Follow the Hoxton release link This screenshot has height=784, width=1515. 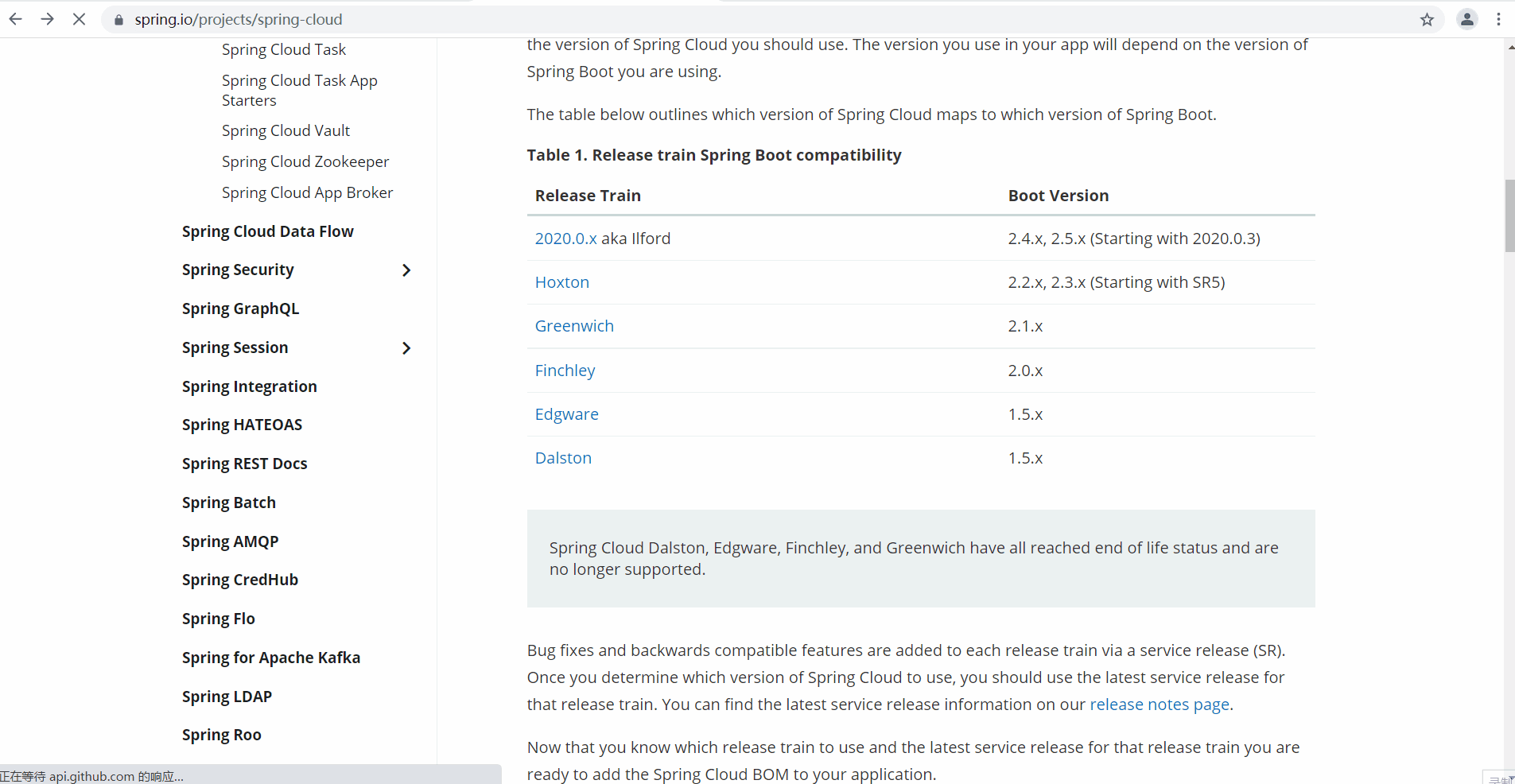click(x=561, y=282)
